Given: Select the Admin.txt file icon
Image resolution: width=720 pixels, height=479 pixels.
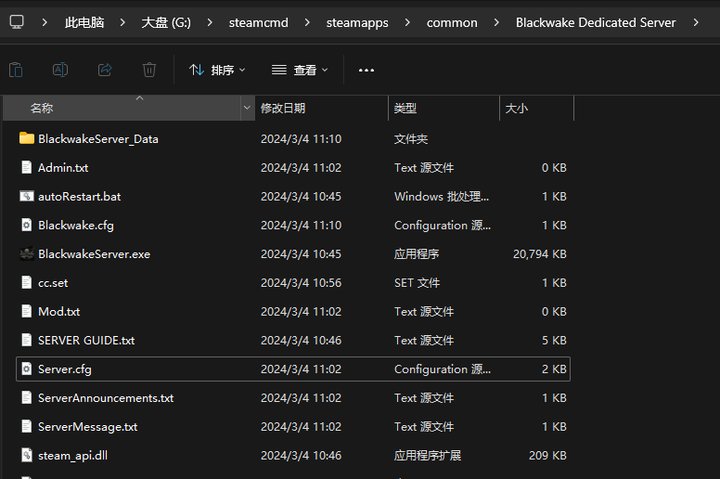Looking at the screenshot, I should point(27,167).
